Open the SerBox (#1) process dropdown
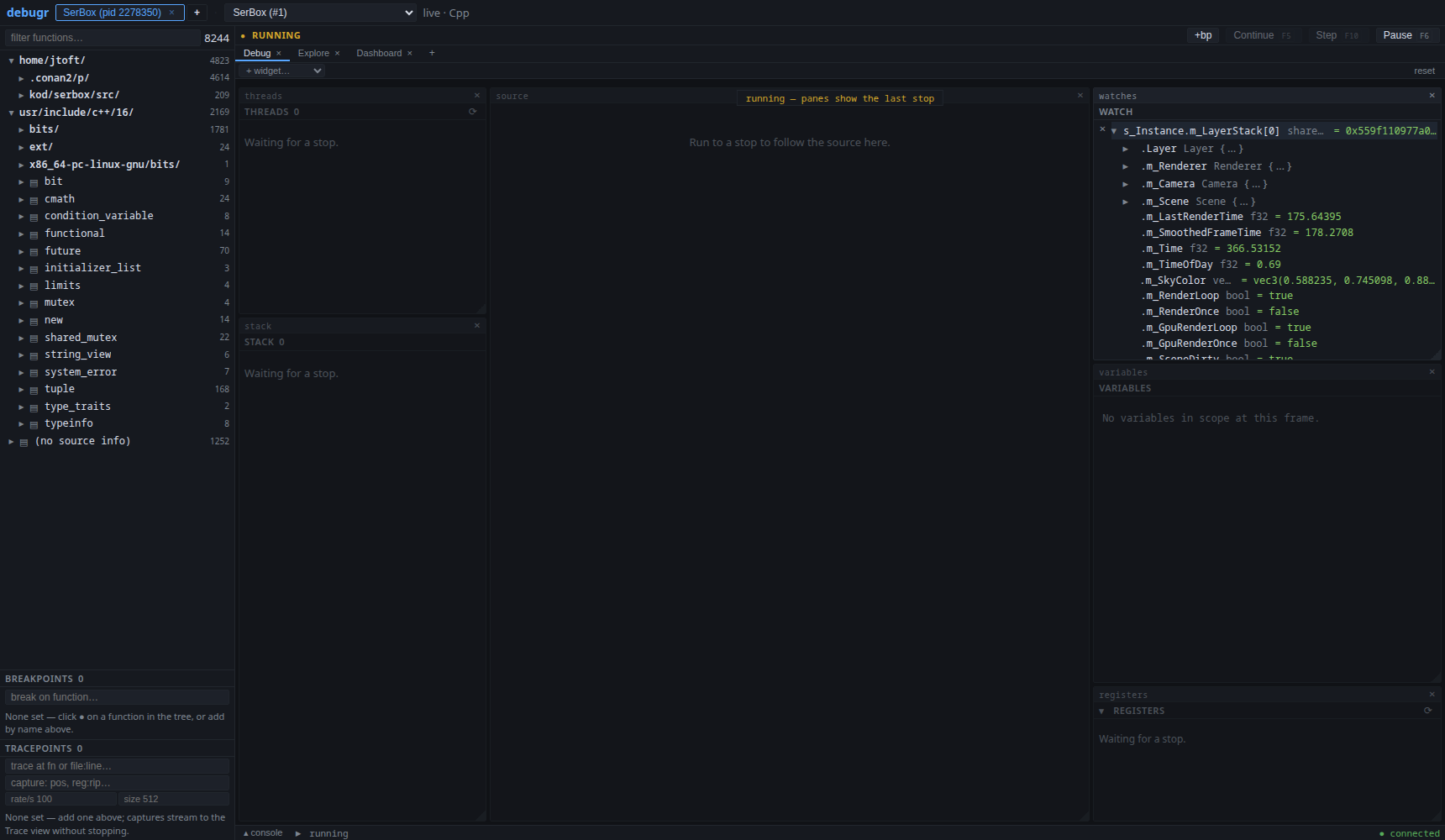Screen dimensions: 1445x840 click(321, 13)
